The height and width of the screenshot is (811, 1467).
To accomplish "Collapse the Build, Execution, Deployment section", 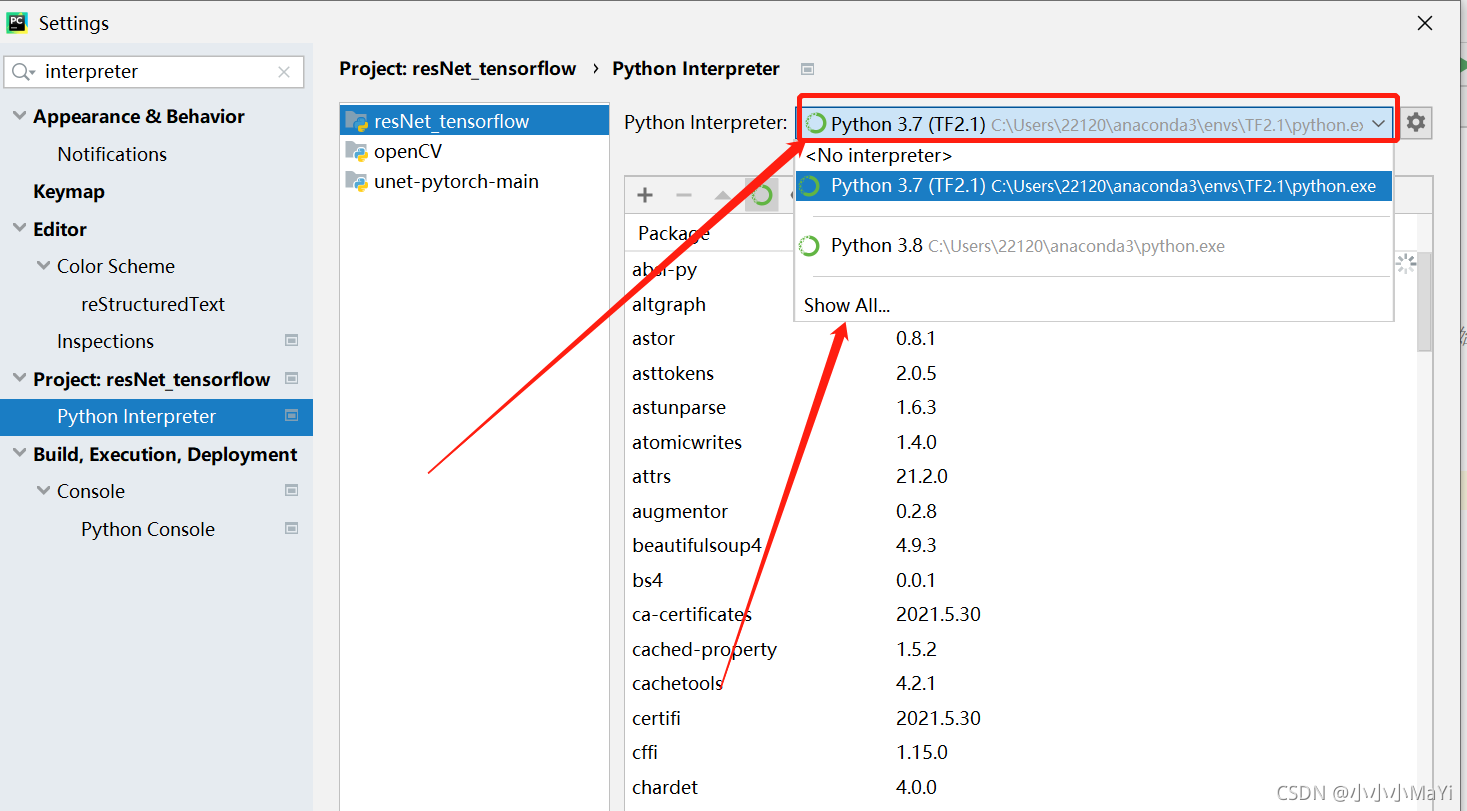I will [x=19, y=454].
